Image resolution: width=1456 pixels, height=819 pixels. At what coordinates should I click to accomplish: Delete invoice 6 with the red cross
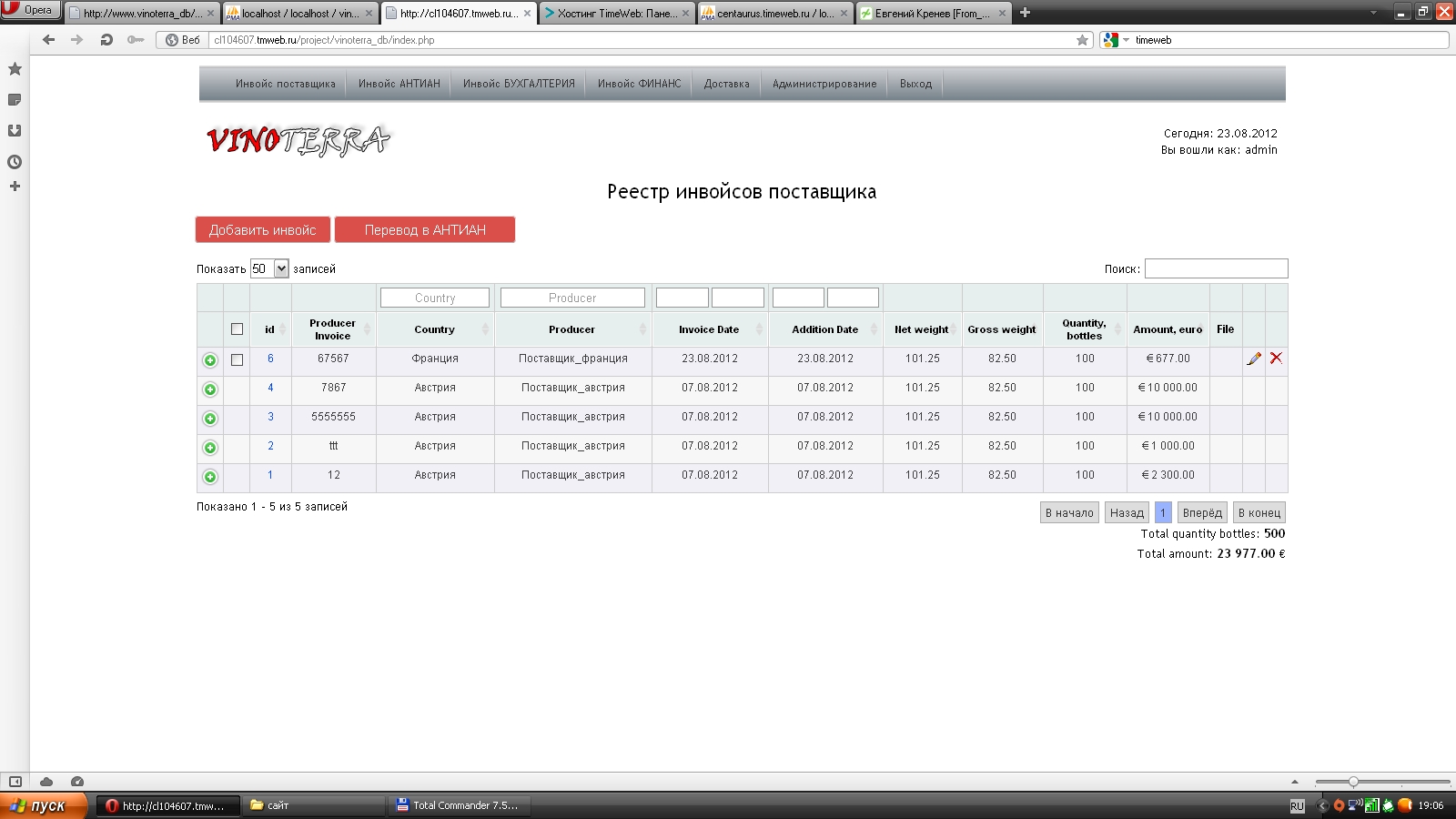point(1276,358)
